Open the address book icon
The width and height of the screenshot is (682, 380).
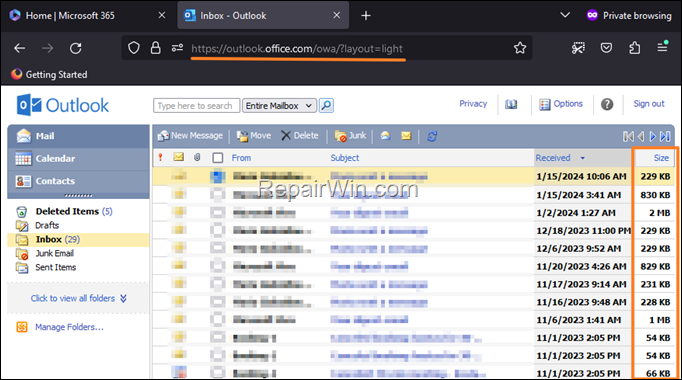(x=511, y=104)
